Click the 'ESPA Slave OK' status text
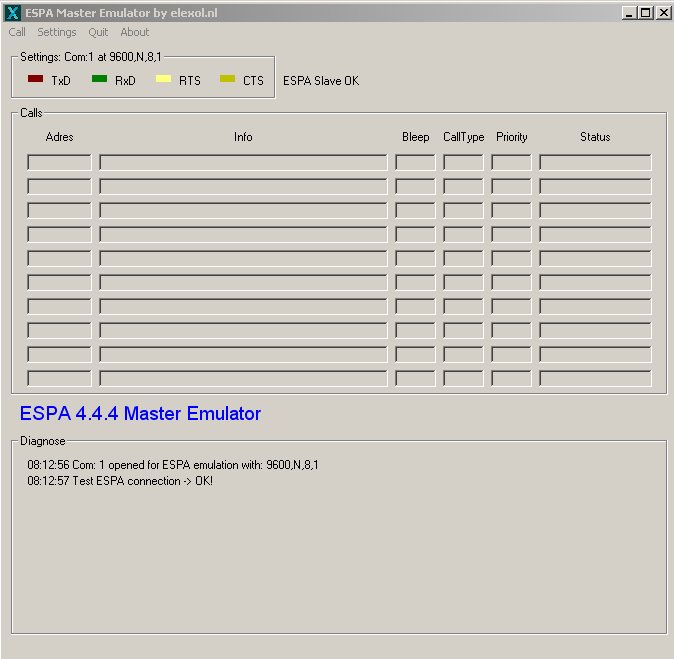 (x=321, y=81)
